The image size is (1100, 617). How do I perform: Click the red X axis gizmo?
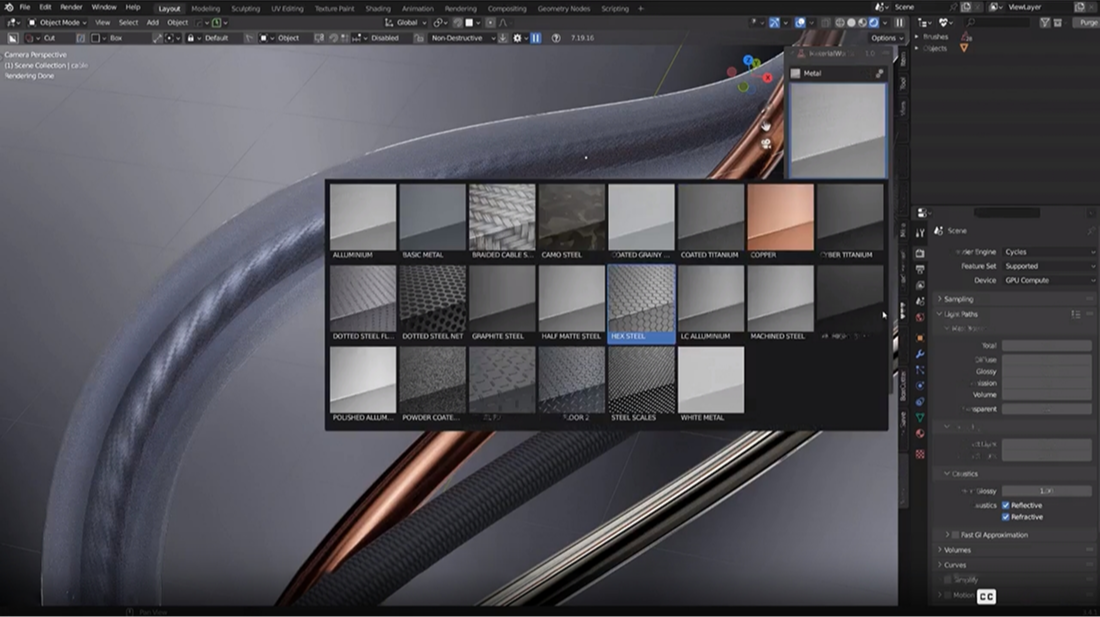(767, 77)
